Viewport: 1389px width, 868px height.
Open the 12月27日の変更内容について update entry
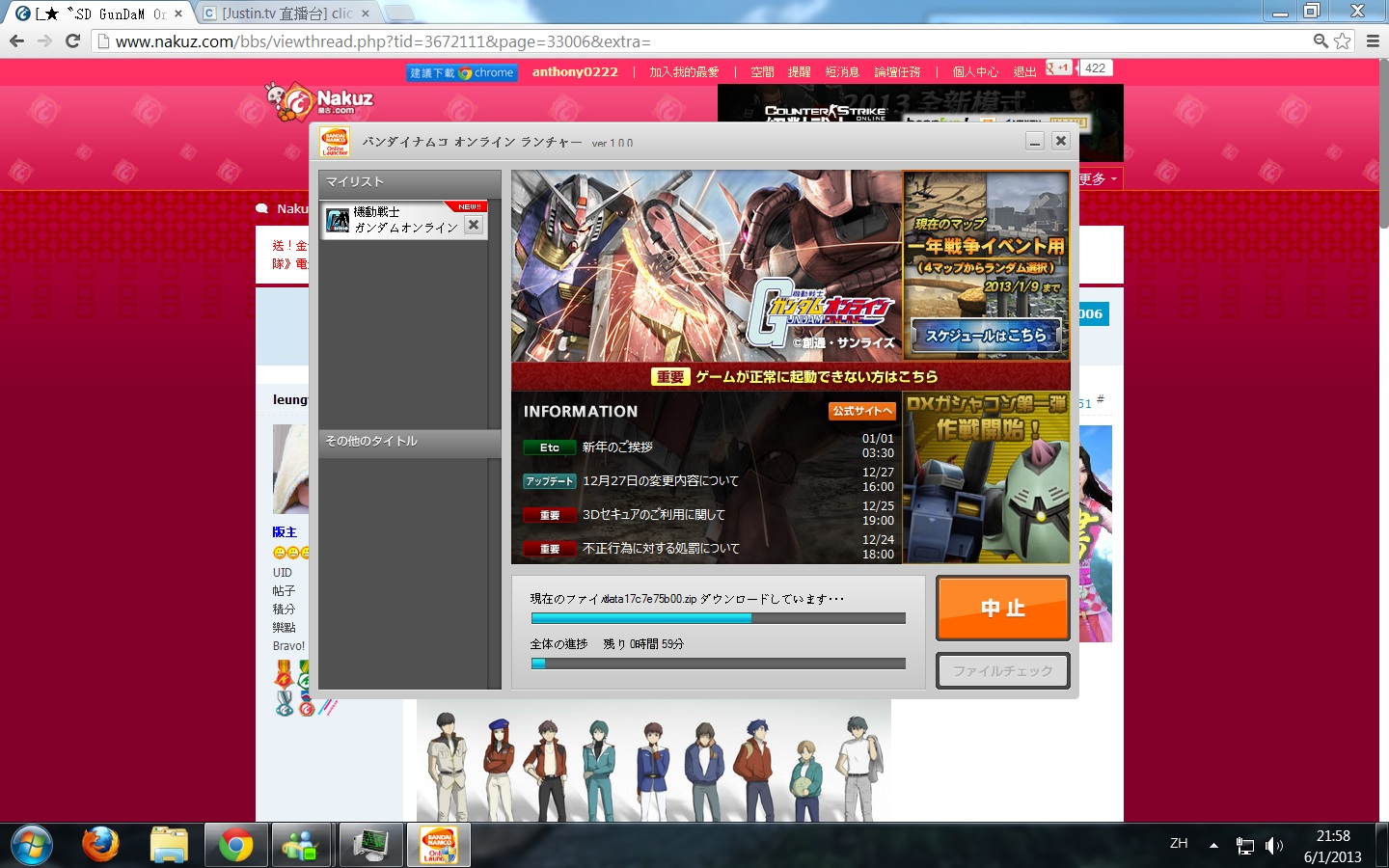click(x=661, y=480)
